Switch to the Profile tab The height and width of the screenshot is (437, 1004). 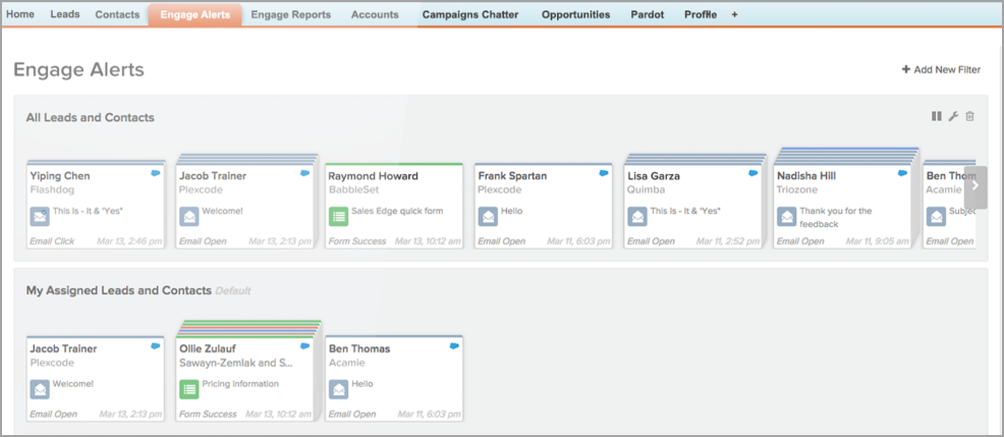pos(700,15)
